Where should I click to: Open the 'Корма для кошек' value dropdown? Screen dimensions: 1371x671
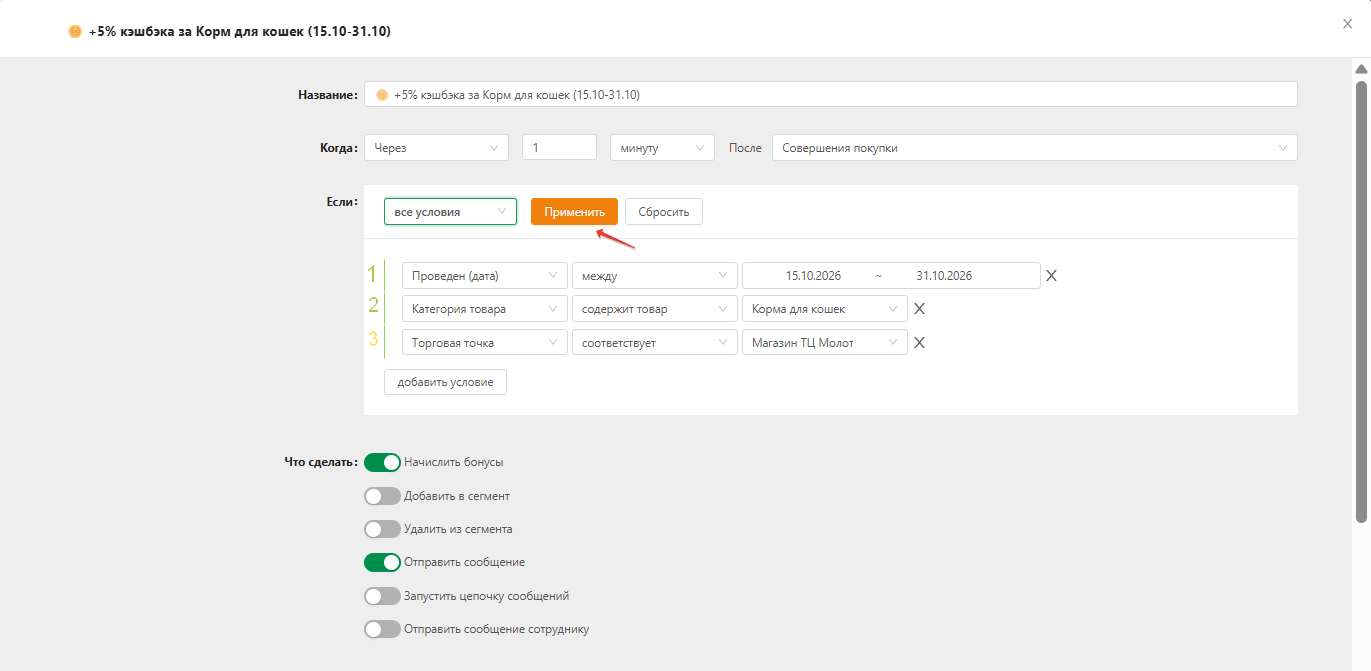825,309
